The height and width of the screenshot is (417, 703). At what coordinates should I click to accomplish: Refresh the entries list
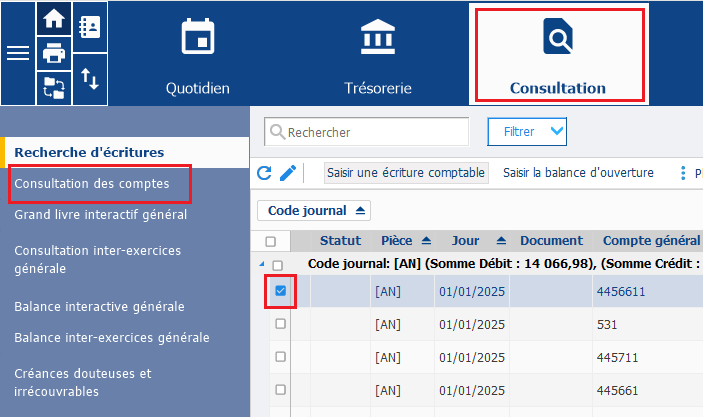tap(265, 173)
